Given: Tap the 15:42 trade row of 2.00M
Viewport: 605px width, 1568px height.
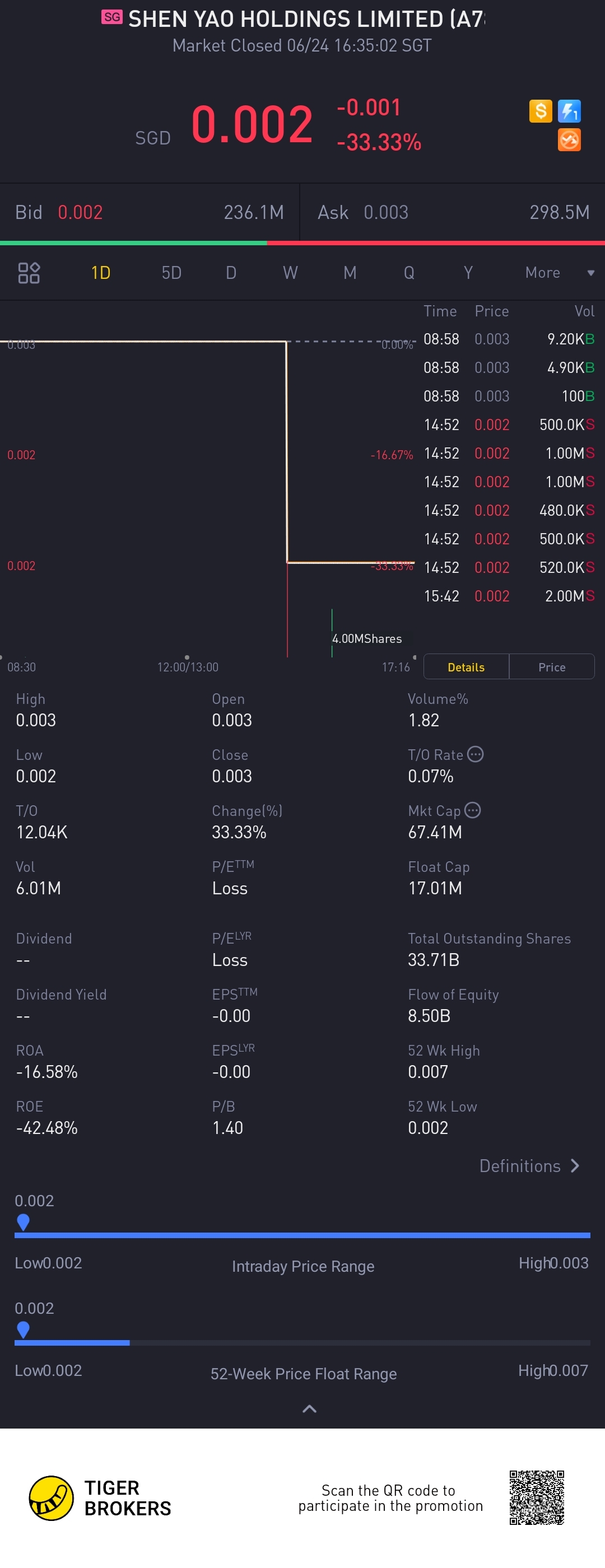Looking at the screenshot, I should click(508, 596).
